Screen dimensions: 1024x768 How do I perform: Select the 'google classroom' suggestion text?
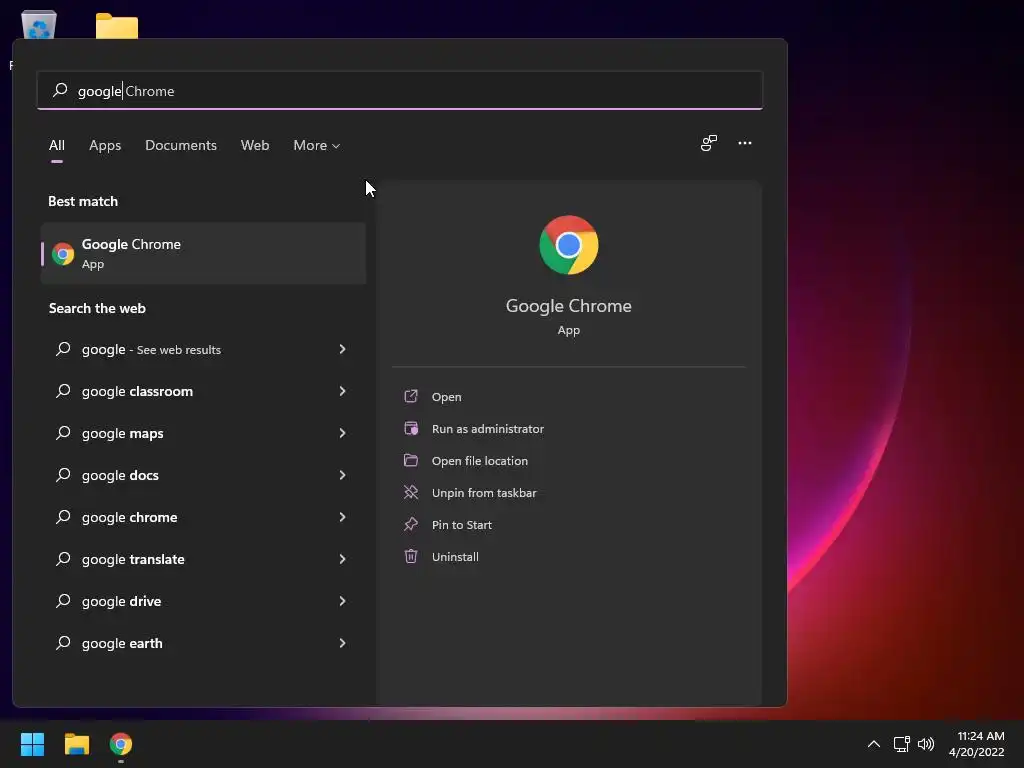(137, 391)
